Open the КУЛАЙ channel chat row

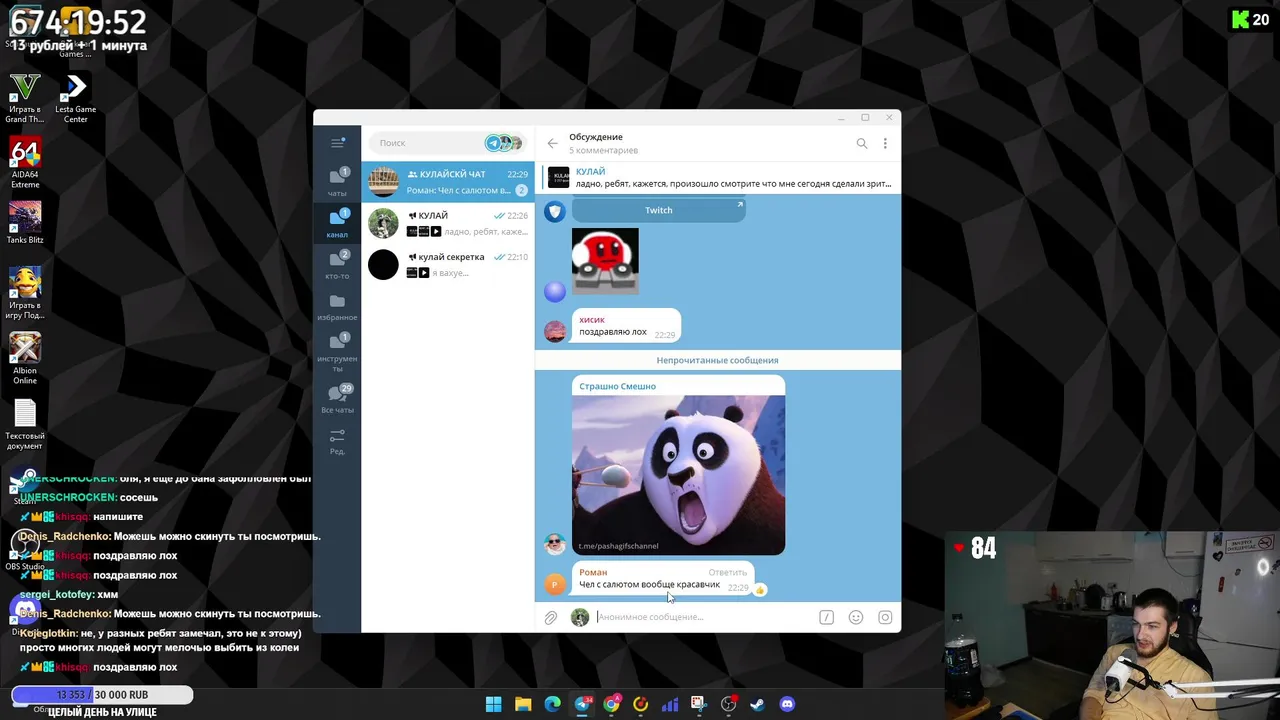pos(448,223)
